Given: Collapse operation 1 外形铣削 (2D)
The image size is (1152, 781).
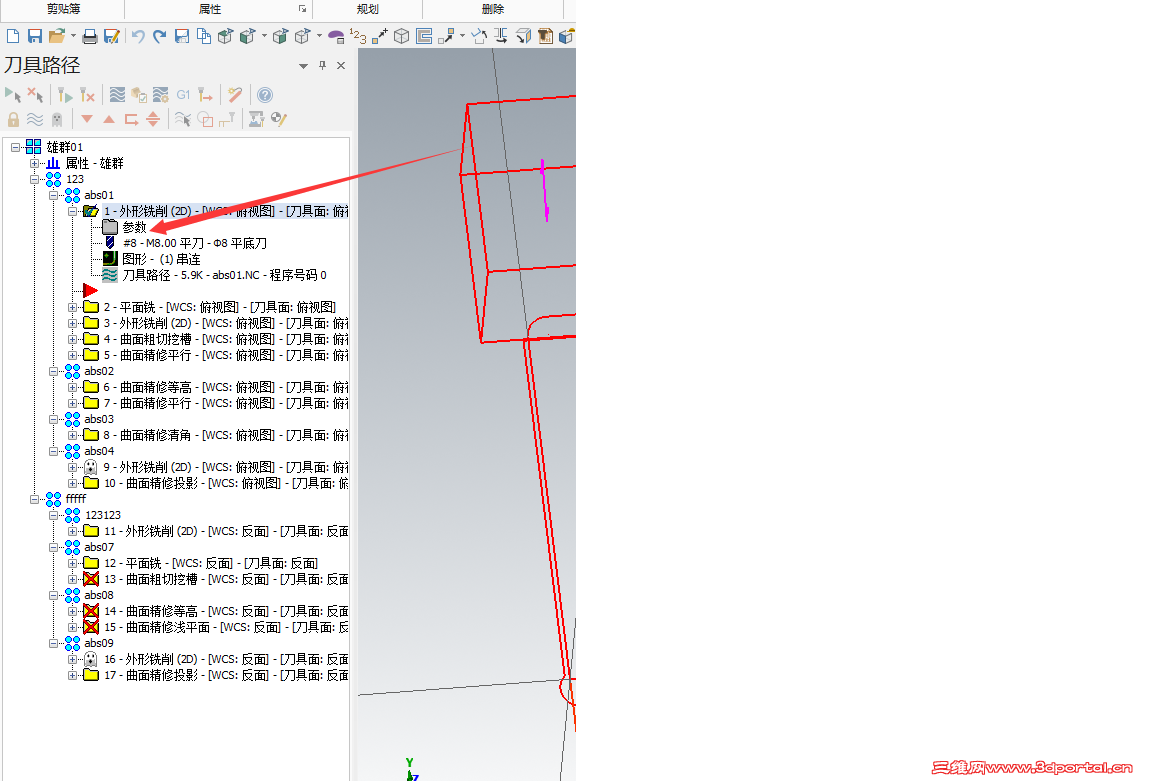Looking at the screenshot, I should (x=73, y=212).
